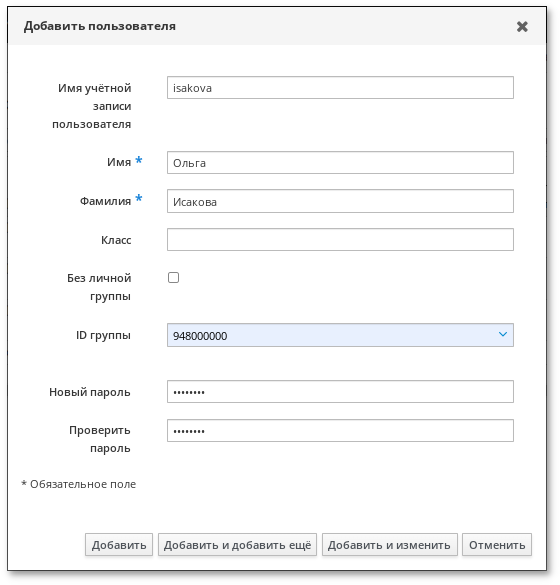
Task: Click the Класс field label
Action: click(x=116, y=240)
